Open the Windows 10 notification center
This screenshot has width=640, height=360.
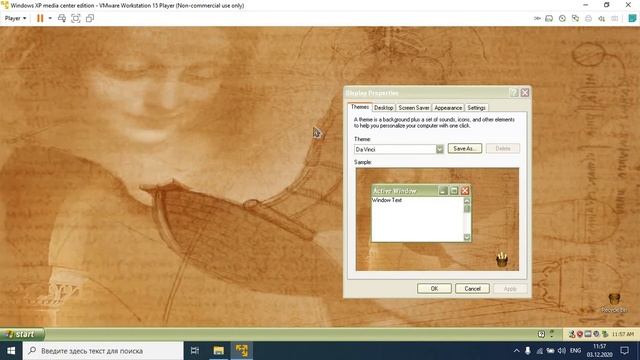click(624, 351)
